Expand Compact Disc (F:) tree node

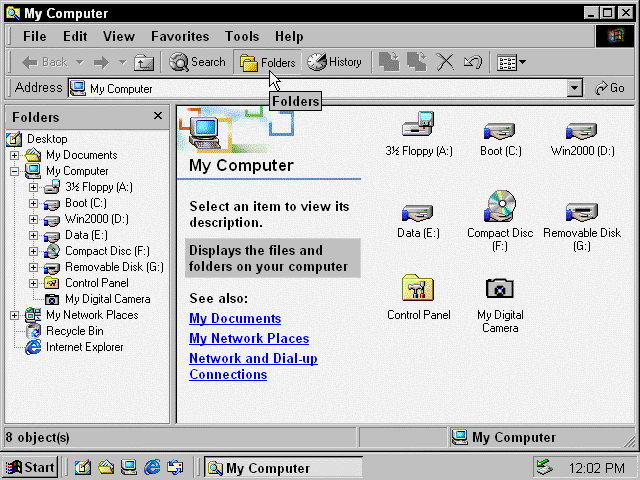pyautogui.click(x=33, y=251)
